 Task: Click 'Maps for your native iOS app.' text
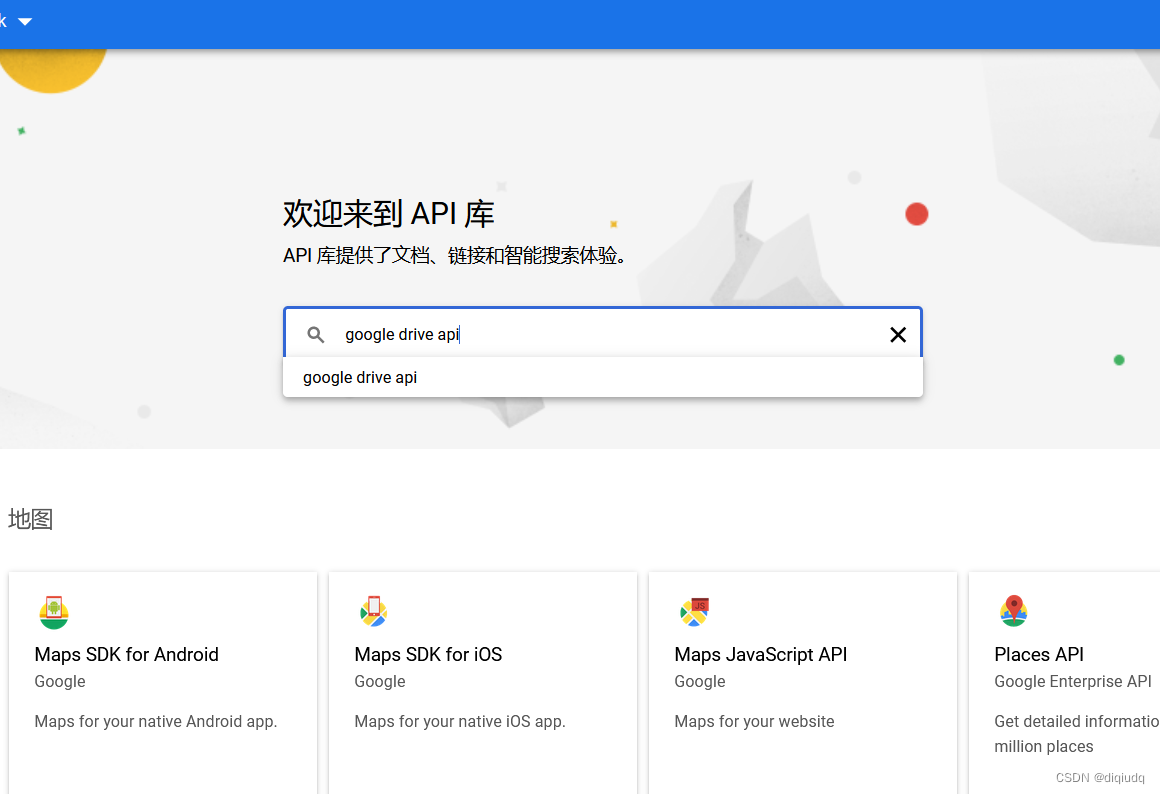(x=459, y=721)
